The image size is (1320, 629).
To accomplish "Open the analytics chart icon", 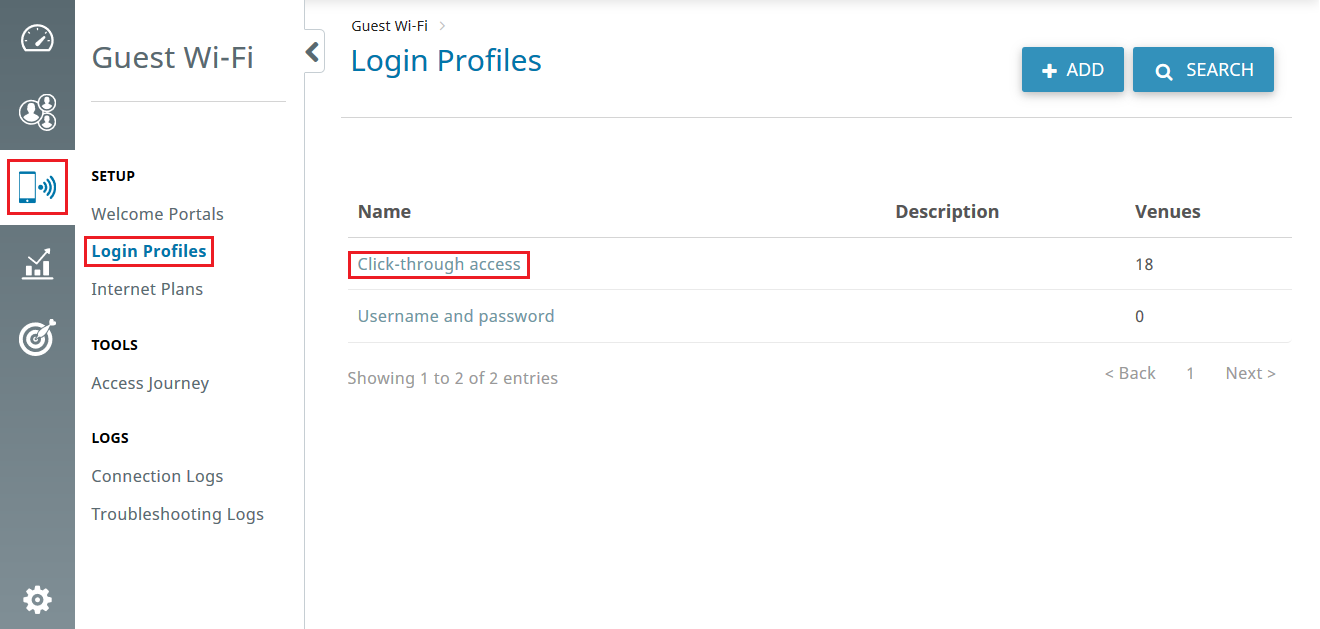I will (37, 264).
